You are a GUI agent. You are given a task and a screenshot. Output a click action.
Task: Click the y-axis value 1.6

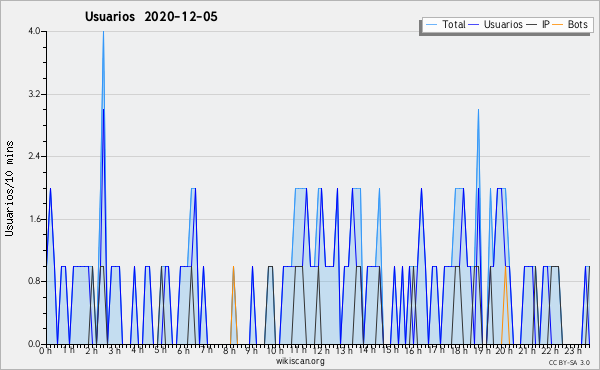pyautogui.click(x=34, y=219)
